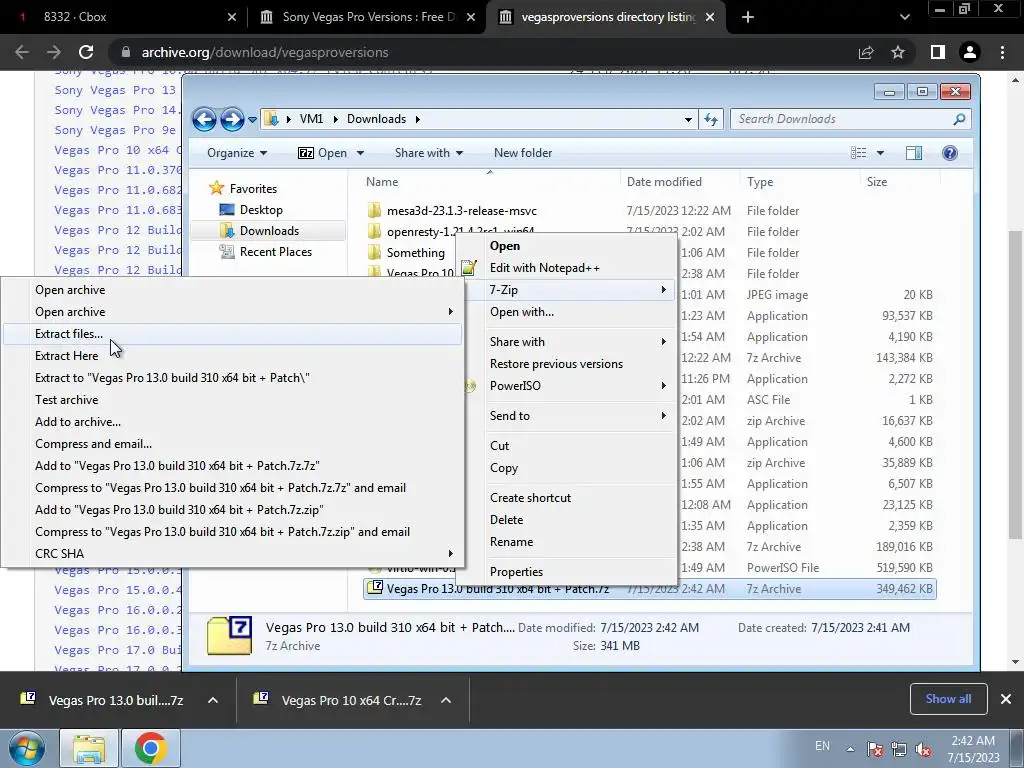Switch to 8332 · Cbox tab
This screenshot has width=1024, height=768.
pyautogui.click(x=124, y=17)
